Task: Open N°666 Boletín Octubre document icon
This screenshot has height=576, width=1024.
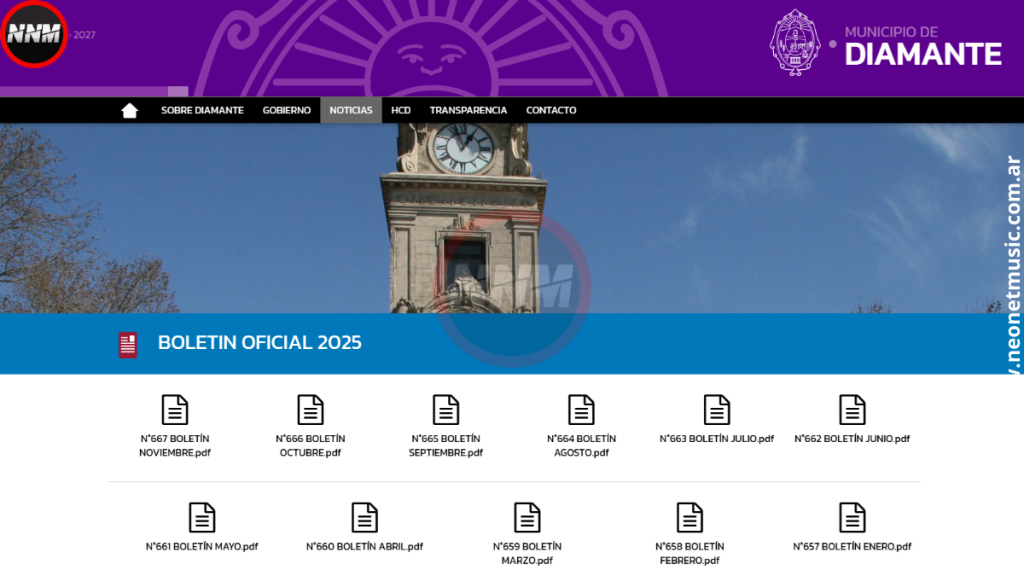Action: (x=310, y=409)
